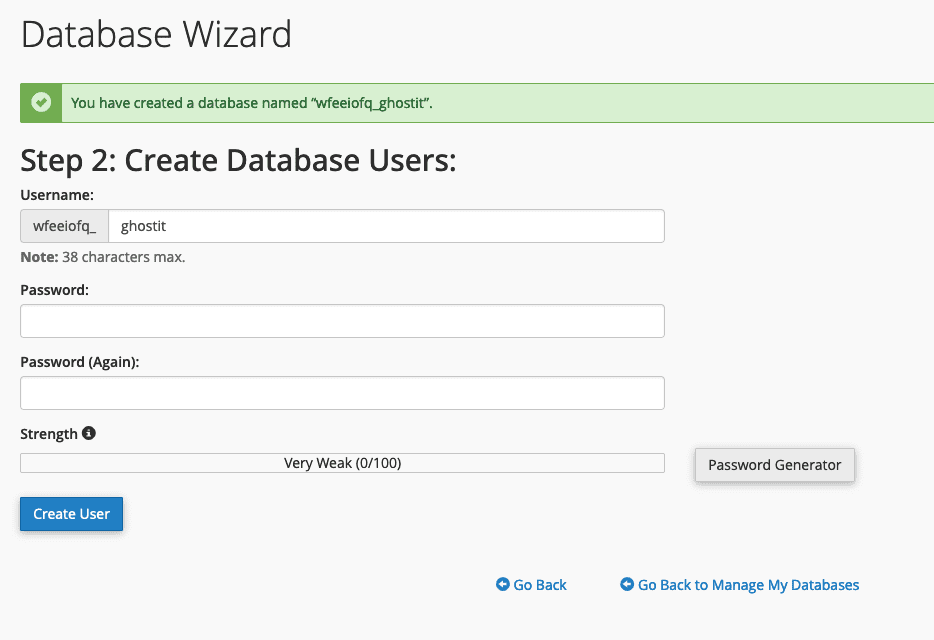The image size is (934, 640).
Task: Click the password strength meter bar
Action: pos(342,463)
